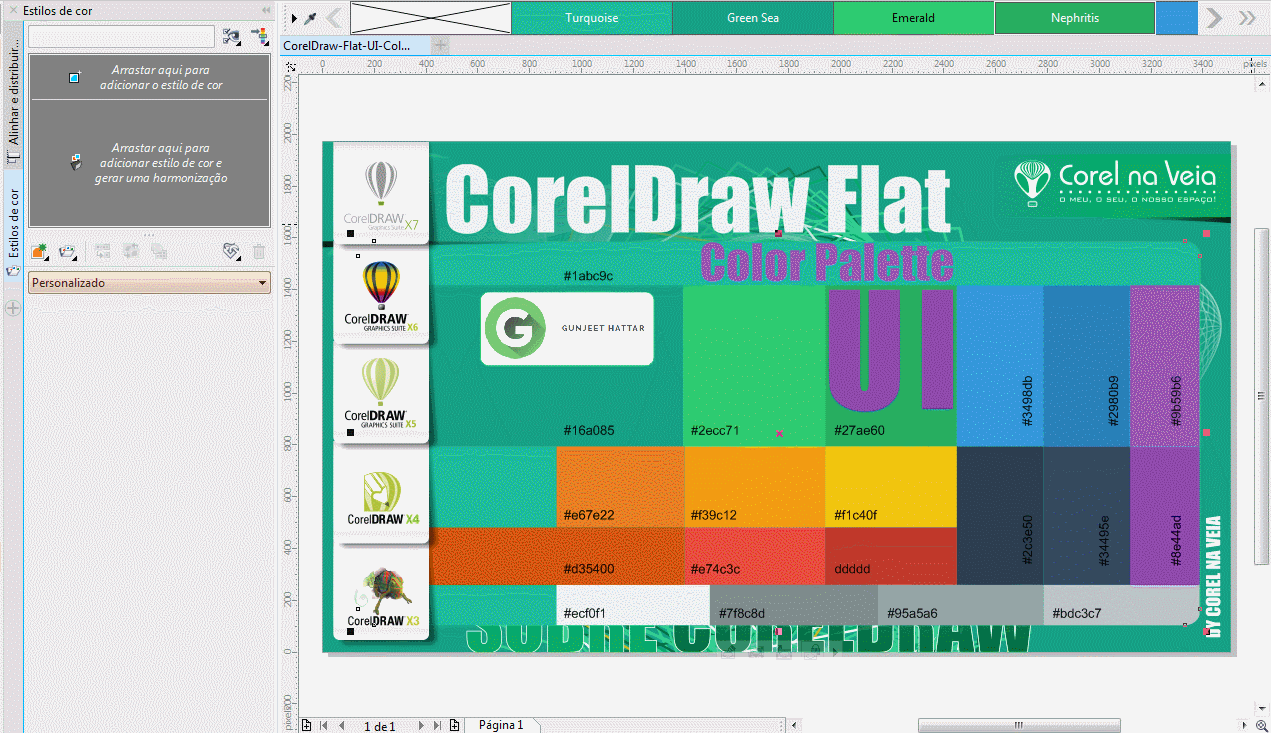Open the Personalizado dropdown
Viewport: 1271px width, 733px height.
(x=148, y=282)
